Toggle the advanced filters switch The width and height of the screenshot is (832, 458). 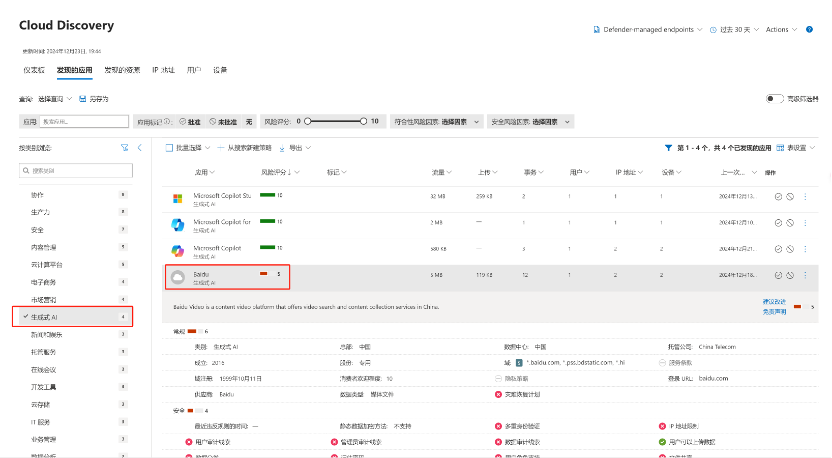click(x=774, y=99)
